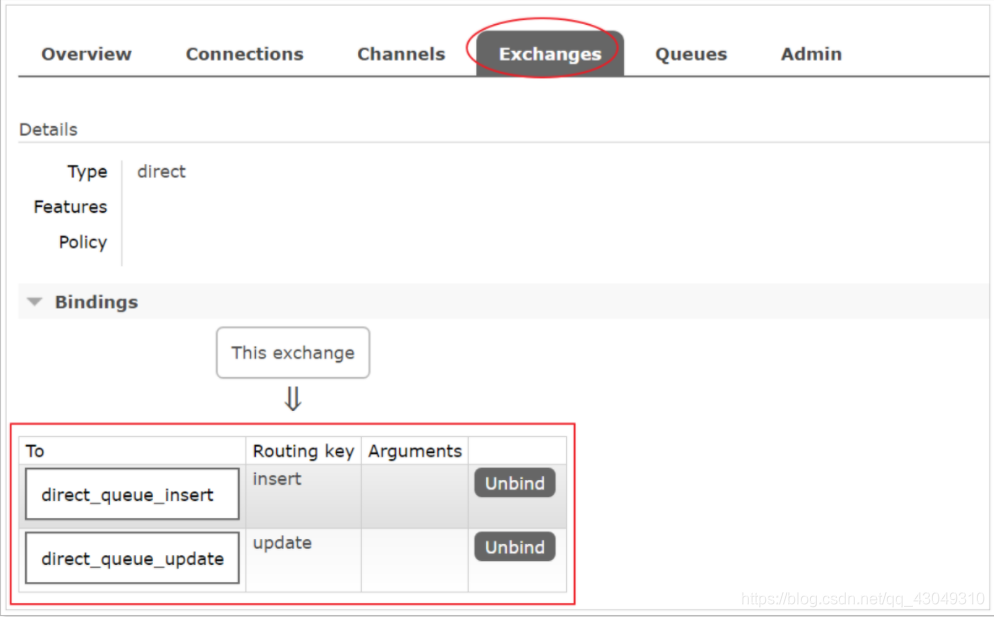Go to the Channels tab
The image size is (994, 617).
[401, 55]
